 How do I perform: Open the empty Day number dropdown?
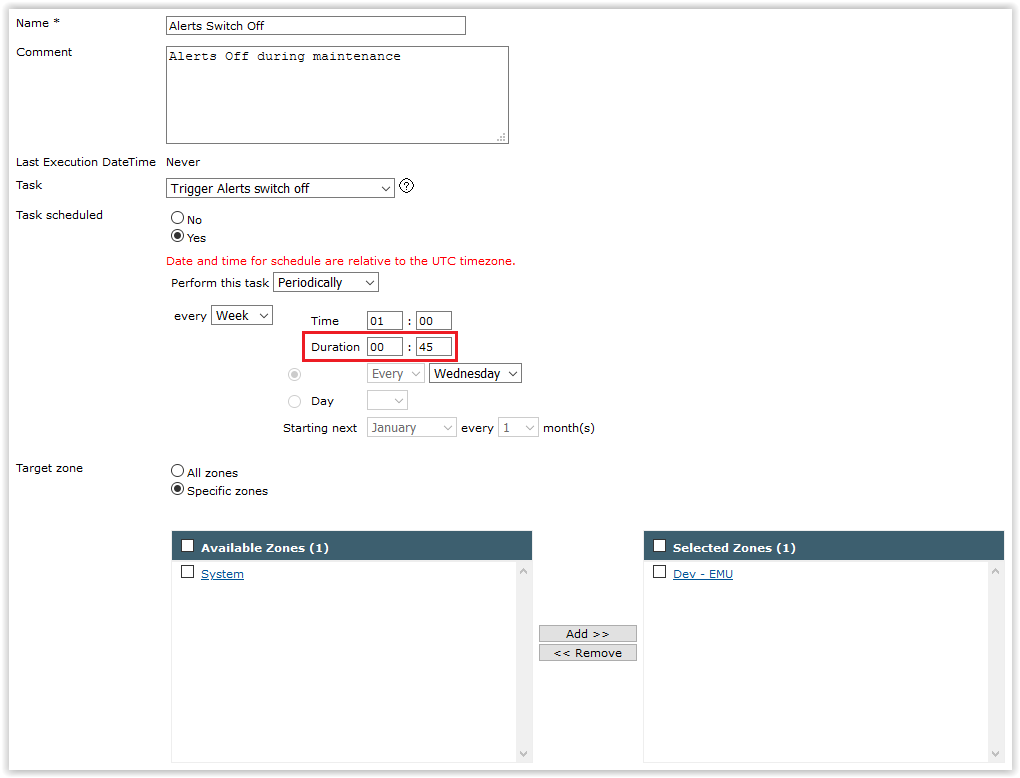[388, 400]
